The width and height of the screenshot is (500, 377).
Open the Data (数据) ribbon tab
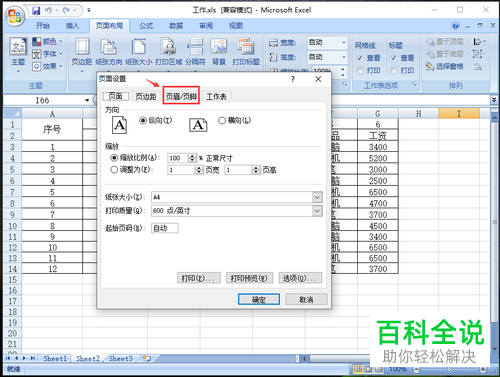pyautogui.click(x=176, y=26)
